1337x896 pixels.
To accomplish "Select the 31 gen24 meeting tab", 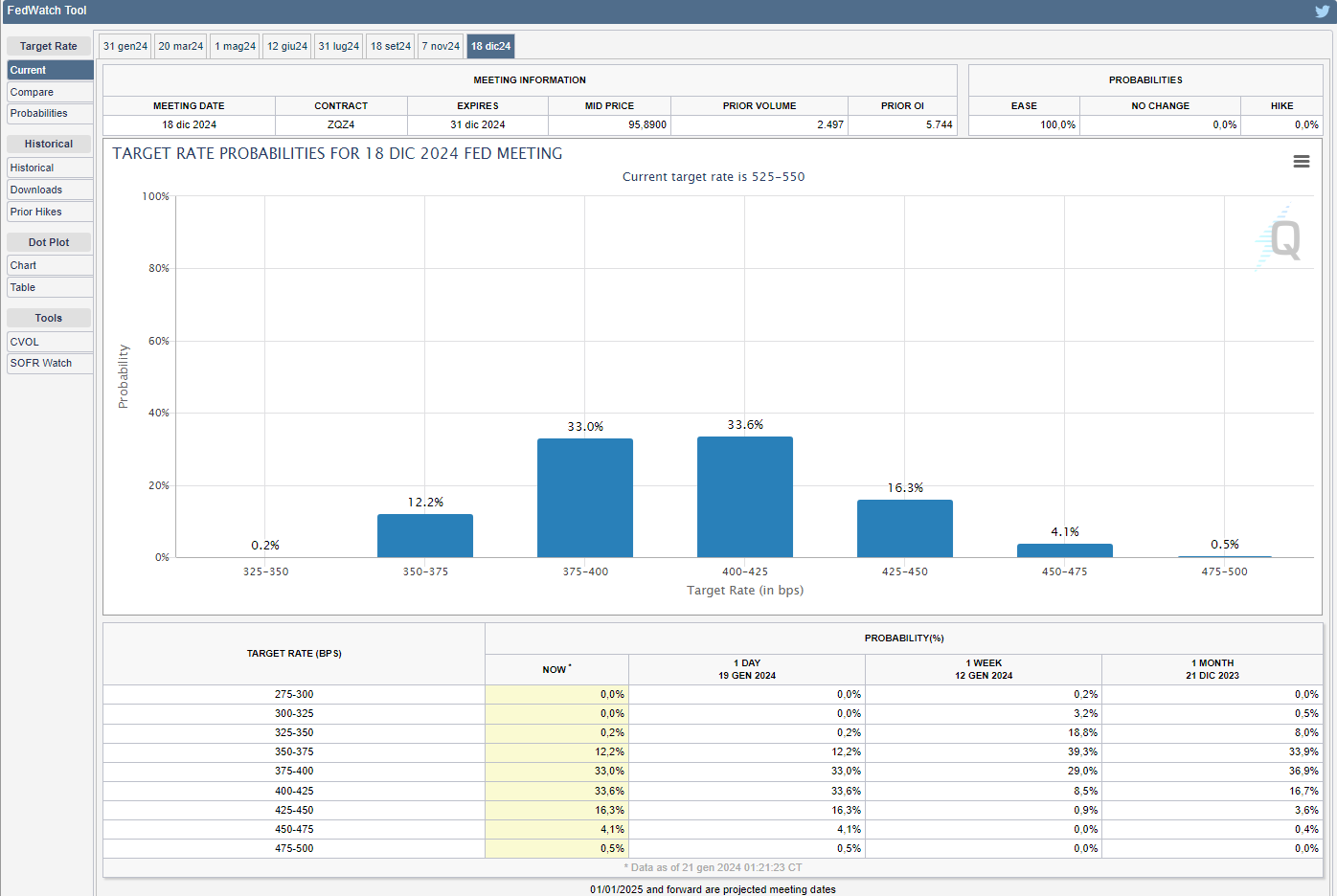I will tap(125, 46).
